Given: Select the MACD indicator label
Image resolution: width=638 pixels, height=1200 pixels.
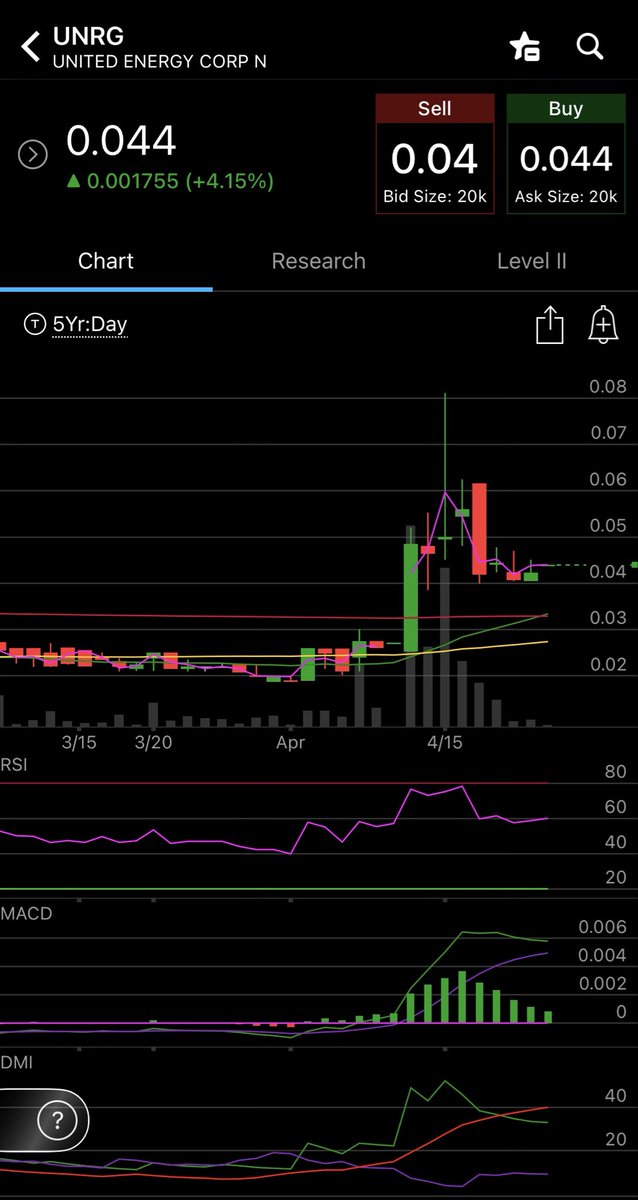Looking at the screenshot, I should [26, 914].
